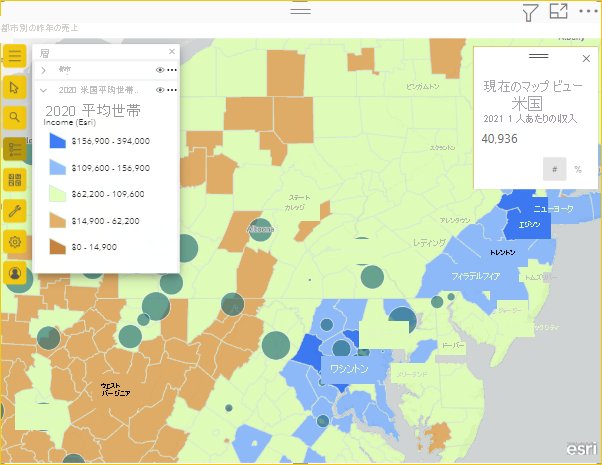Viewport: 602px width, 465px height.
Task: Open the map search tool
Action: pos(15,117)
